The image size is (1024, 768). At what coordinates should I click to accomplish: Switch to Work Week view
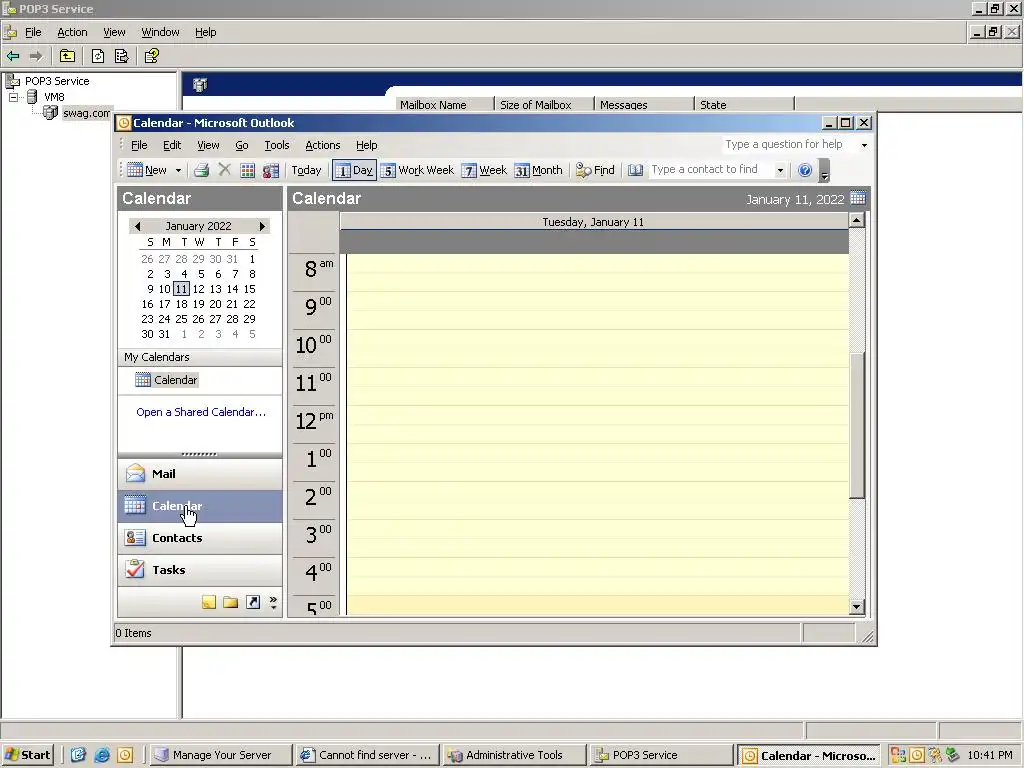coord(417,170)
